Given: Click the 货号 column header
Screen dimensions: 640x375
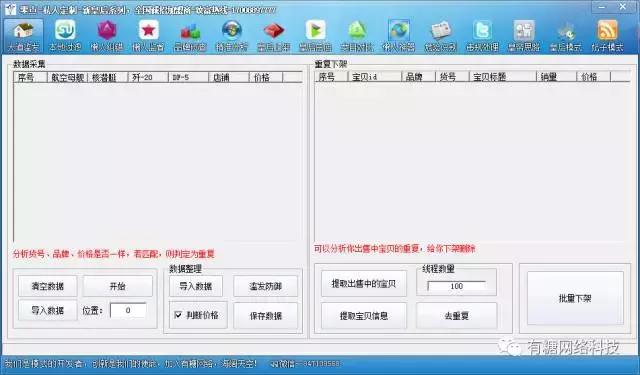Looking at the screenshot, I should pos(452,76).
